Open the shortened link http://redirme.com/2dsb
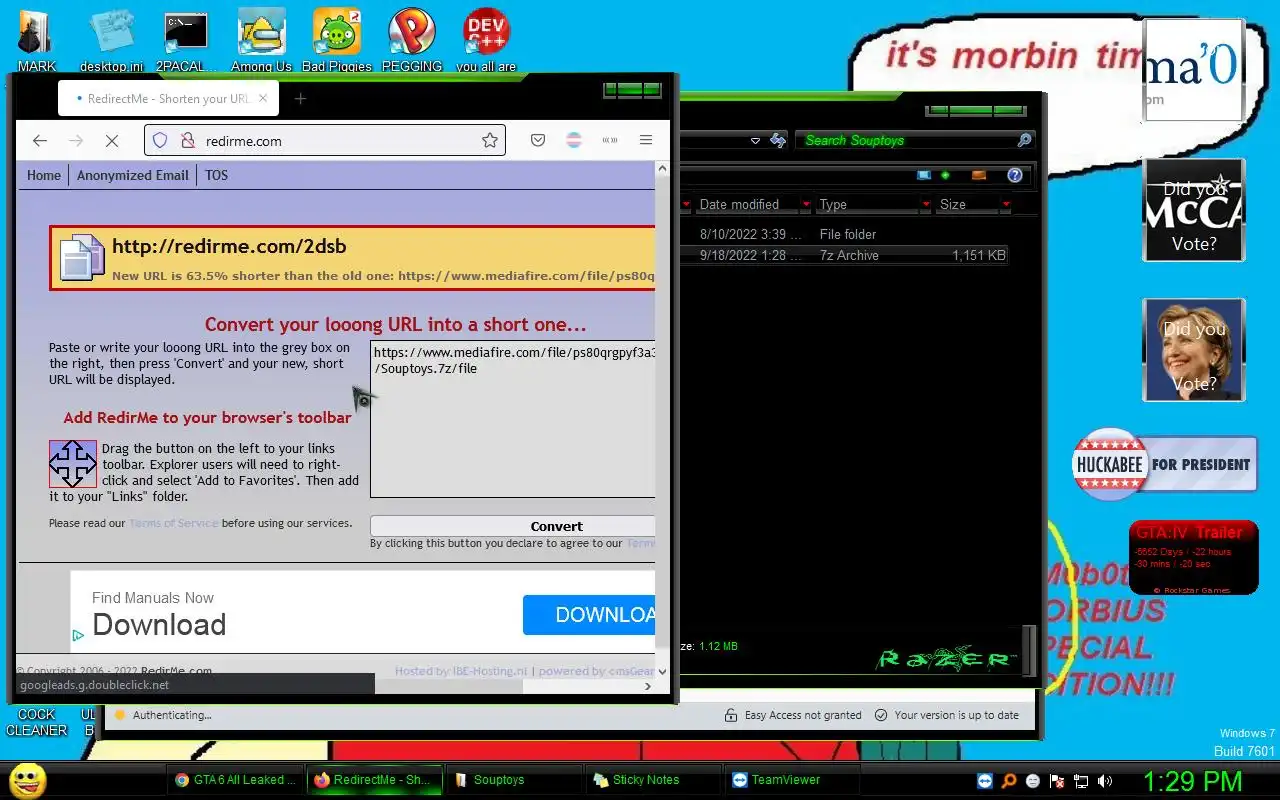 point(229,246)
